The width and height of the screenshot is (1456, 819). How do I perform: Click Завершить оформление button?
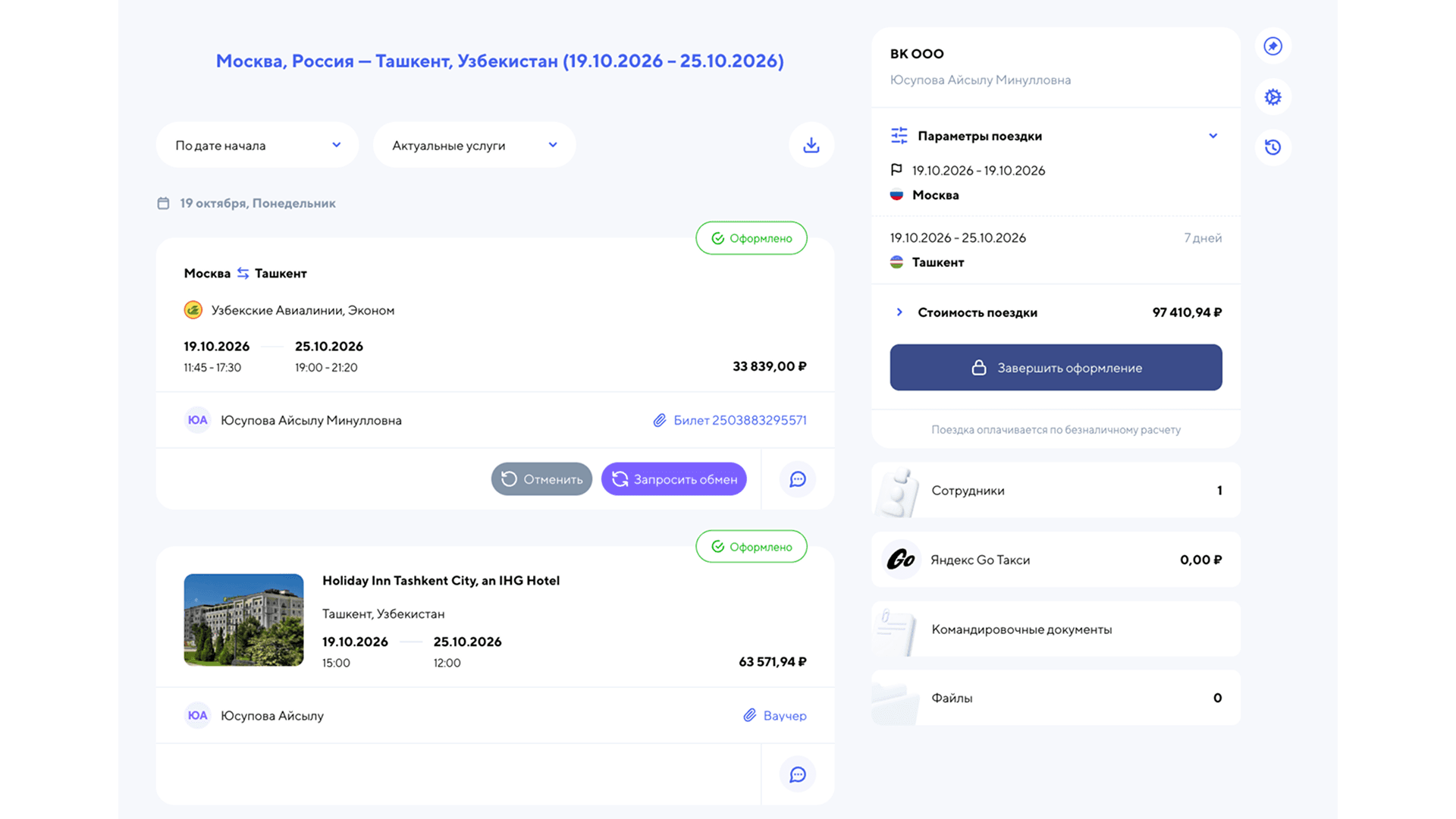tap(1056, 368)
